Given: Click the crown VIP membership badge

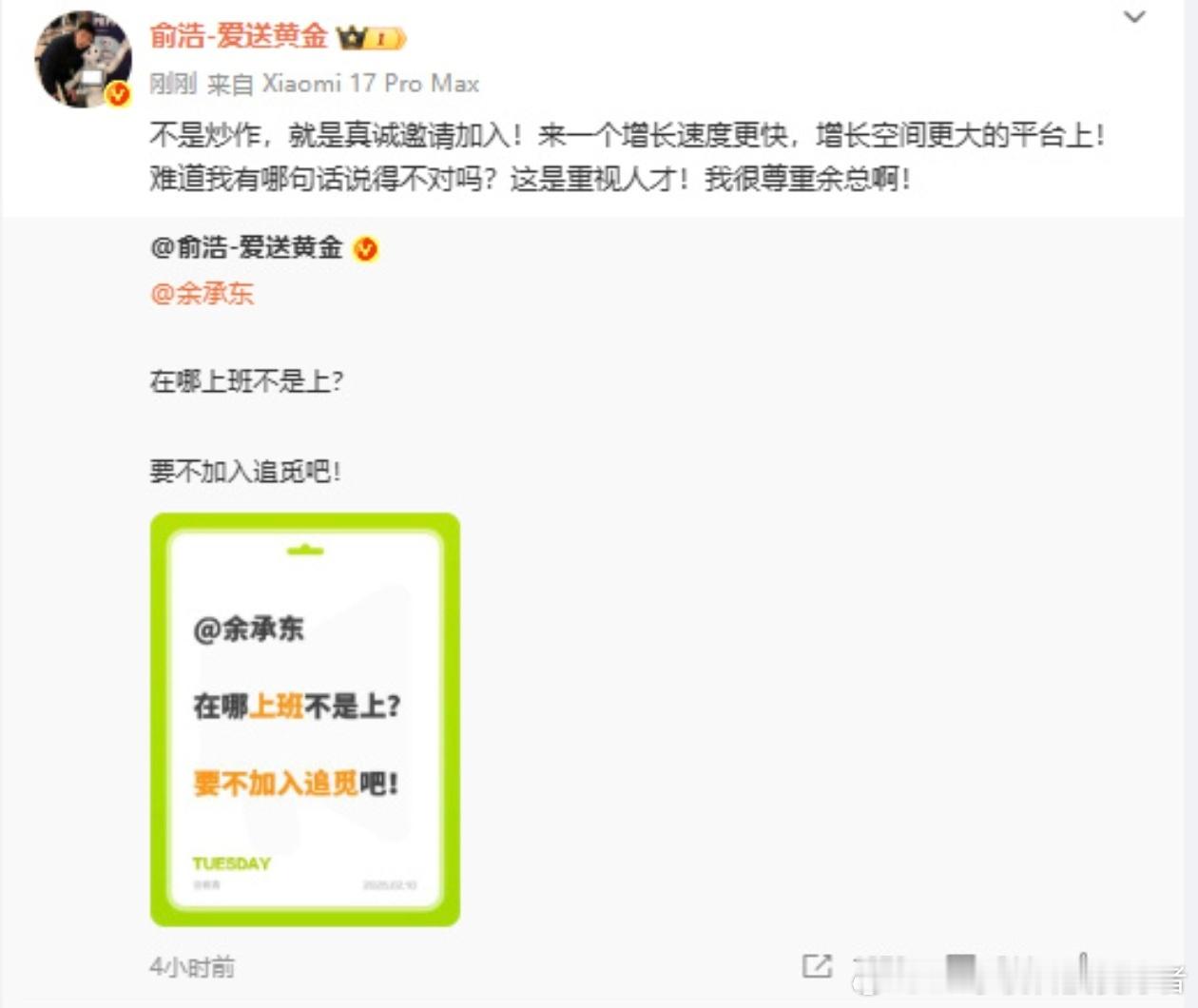Looking at the screenshot, I should [372, 38].
